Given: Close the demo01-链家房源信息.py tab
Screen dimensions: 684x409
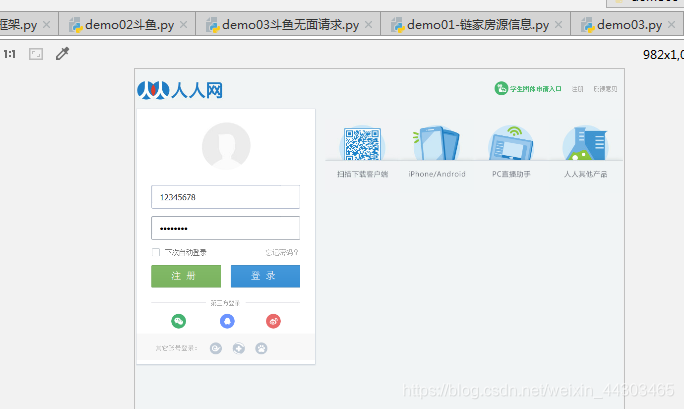Looking at the screenshot, I should point(558,25).
